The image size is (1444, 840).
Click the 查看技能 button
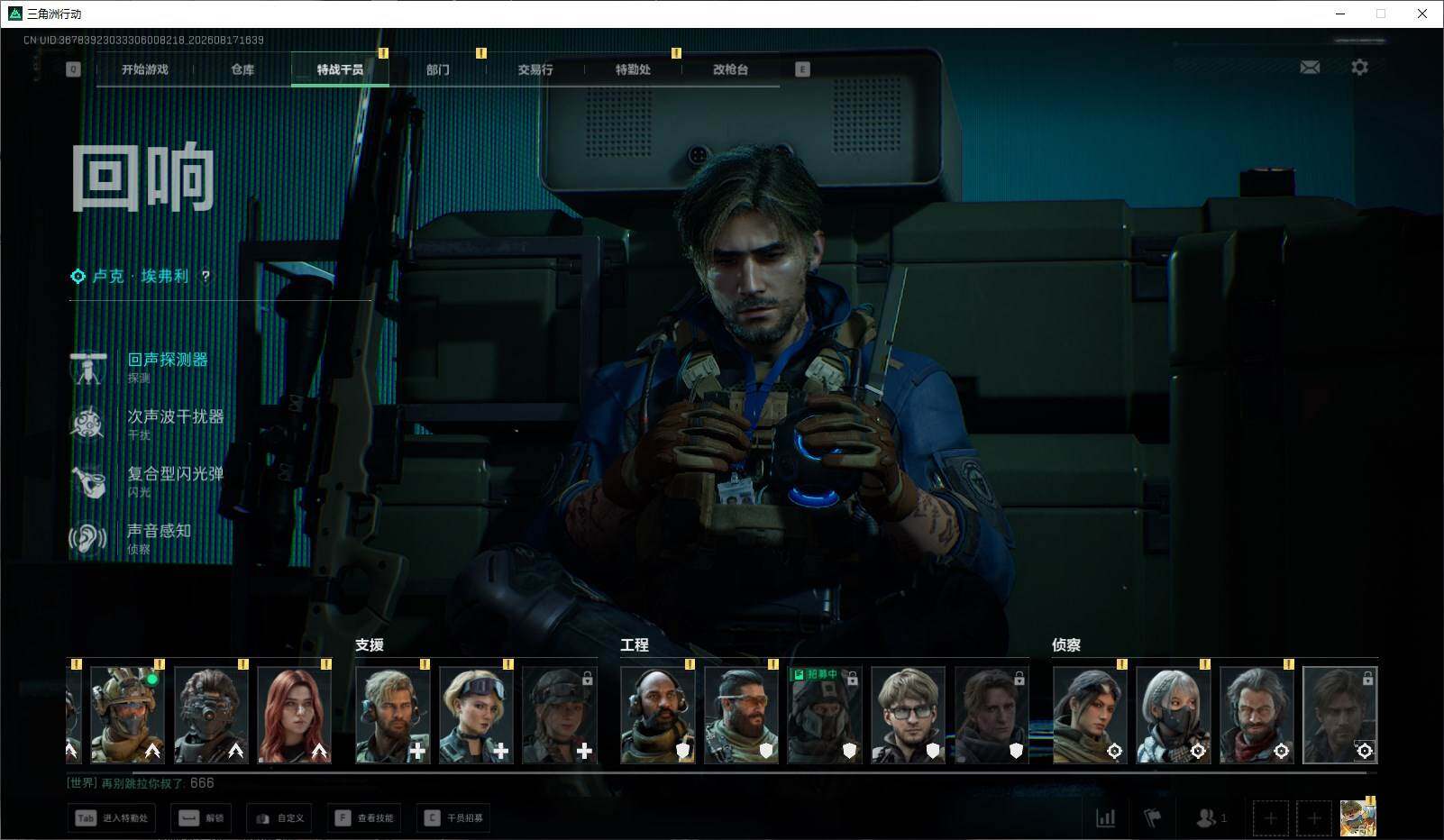coord(364,817)
